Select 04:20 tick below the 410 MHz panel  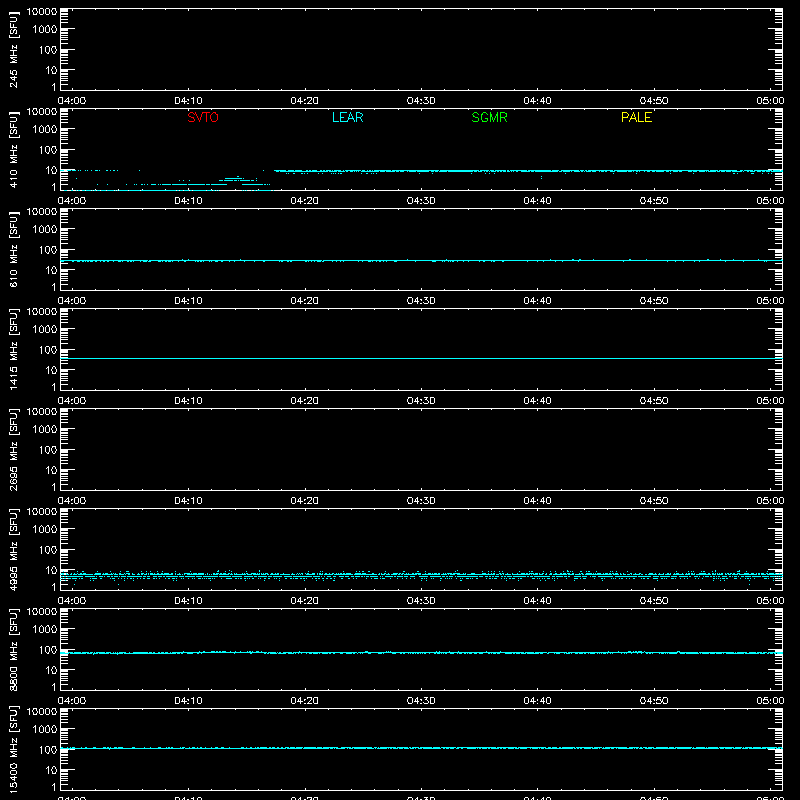click(305, 201)
